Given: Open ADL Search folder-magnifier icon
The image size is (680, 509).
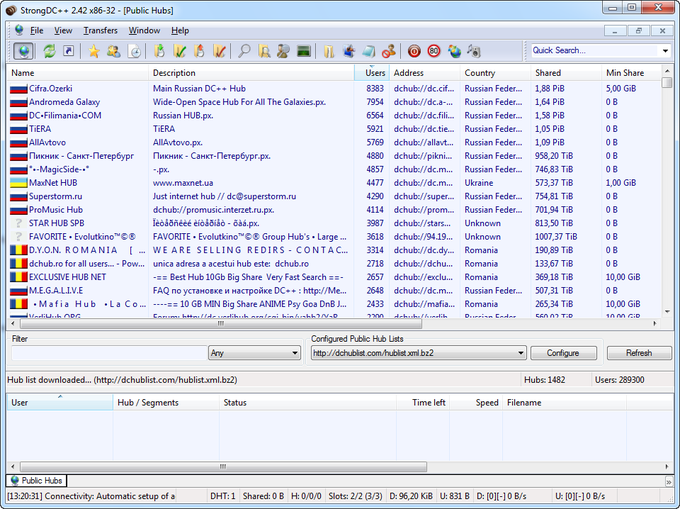Looking at the screenshot, I should (x=264, y=51).
